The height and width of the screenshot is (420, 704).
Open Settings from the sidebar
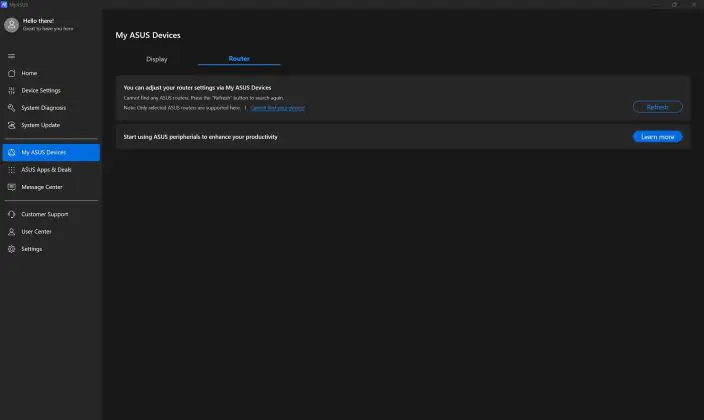tap(51, 249)
